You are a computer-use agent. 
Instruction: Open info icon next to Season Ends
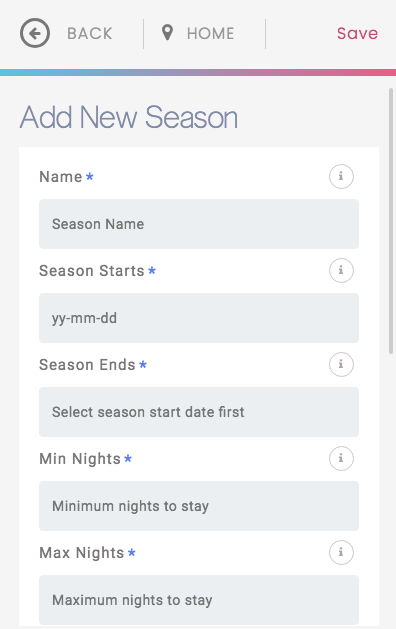341,364
